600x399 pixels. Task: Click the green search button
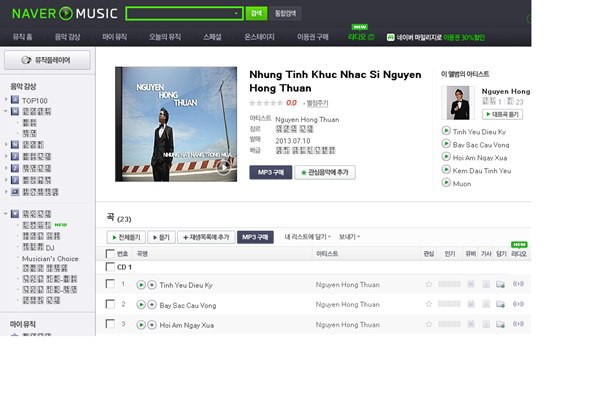pos(256,13)
